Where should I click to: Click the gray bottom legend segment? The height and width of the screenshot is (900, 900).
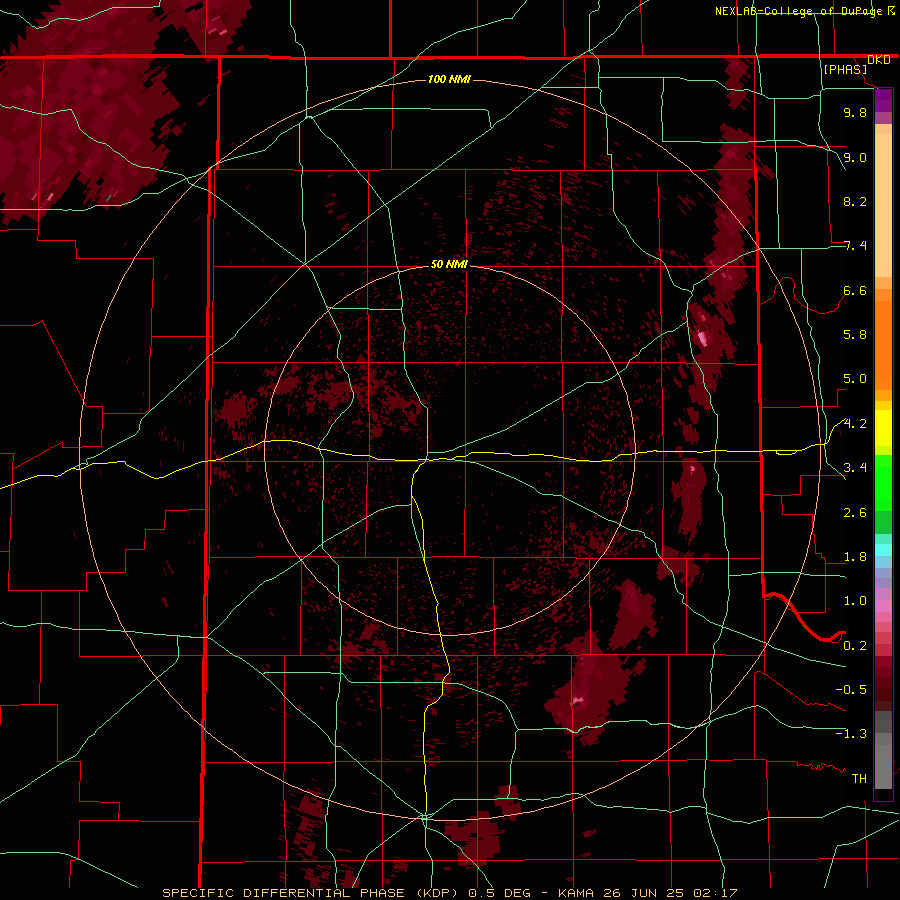point(883,766)
